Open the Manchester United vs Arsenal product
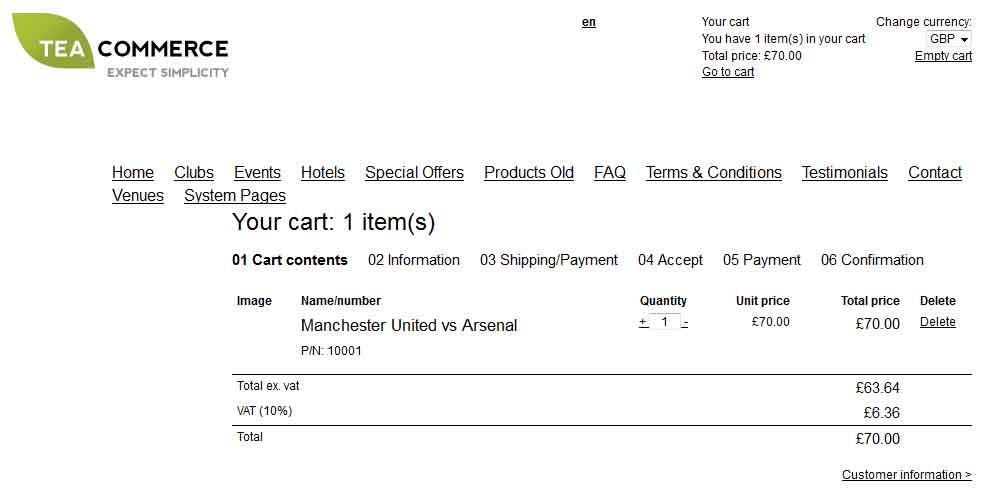The height and width of the screenshot is (491, 982). pyautogui.click(x=409, y=326)
